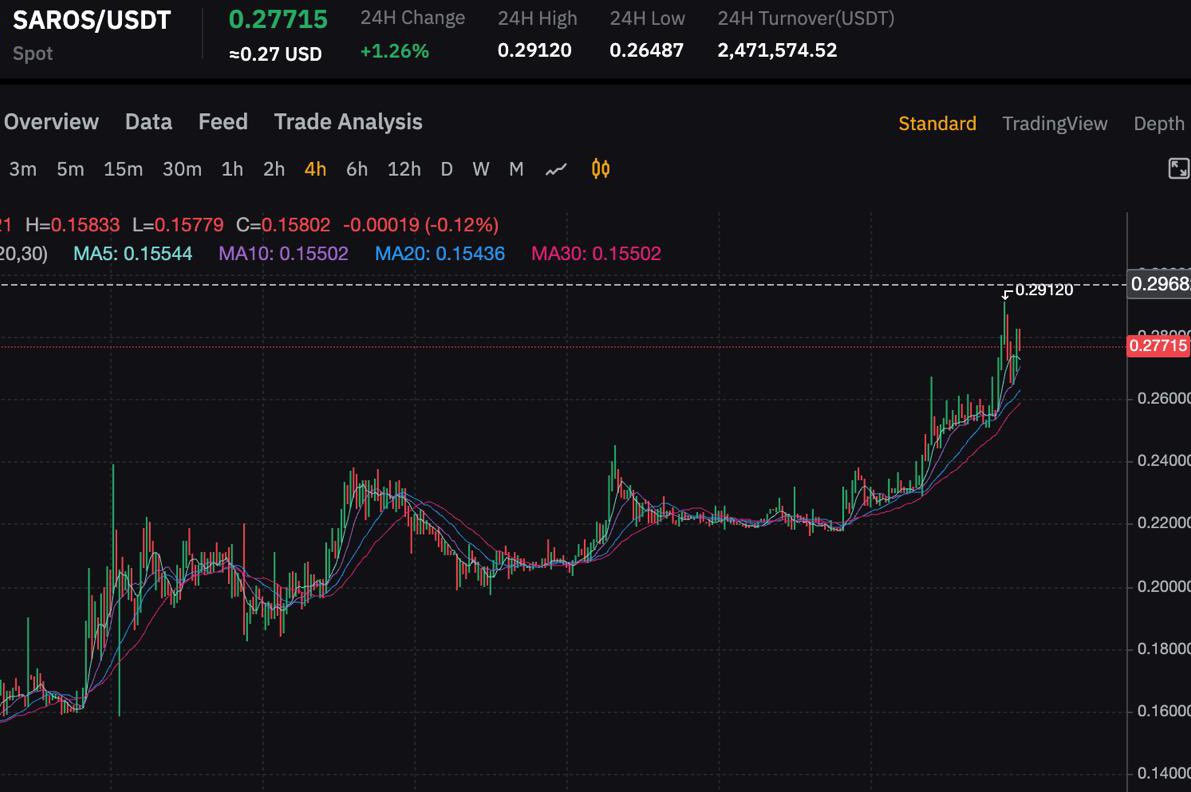Click 24H Turnover value 2,471,574.52
1191x792 pixels.
(x=777, y=50)
